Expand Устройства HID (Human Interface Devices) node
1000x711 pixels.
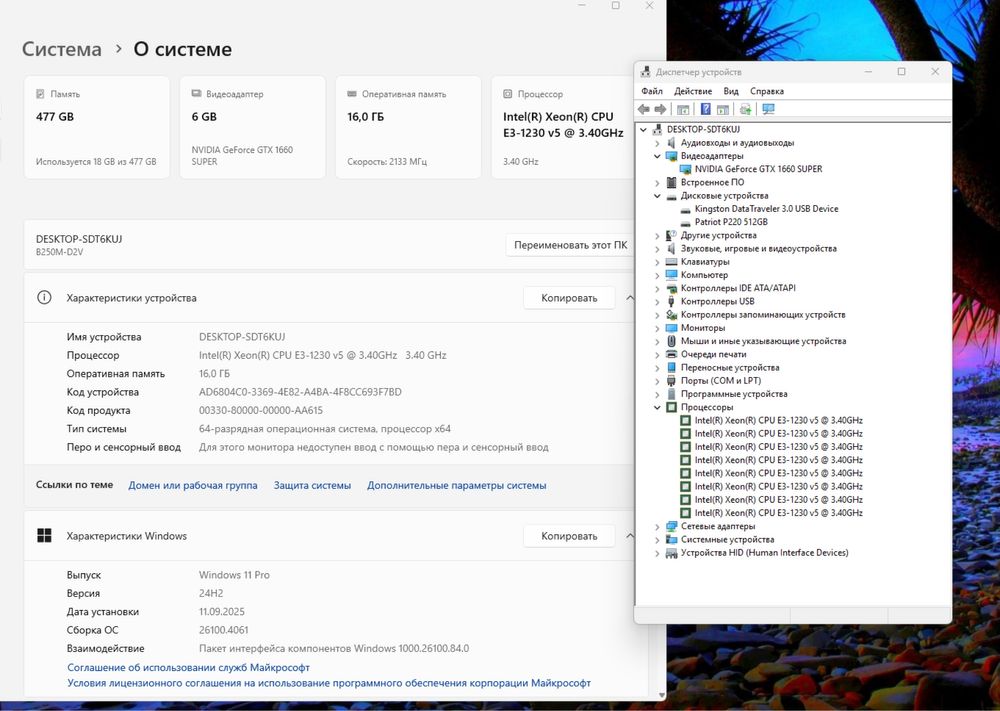tap(657, 553)
